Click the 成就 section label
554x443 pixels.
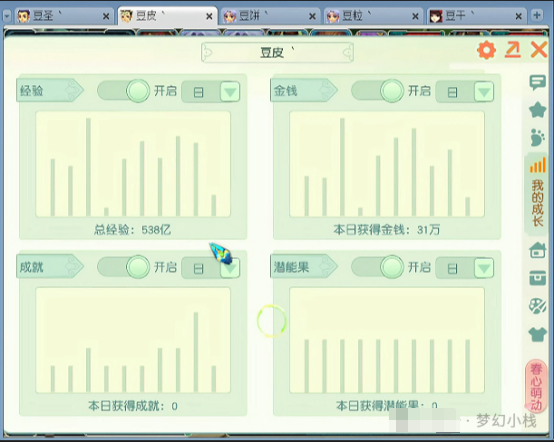49,266
